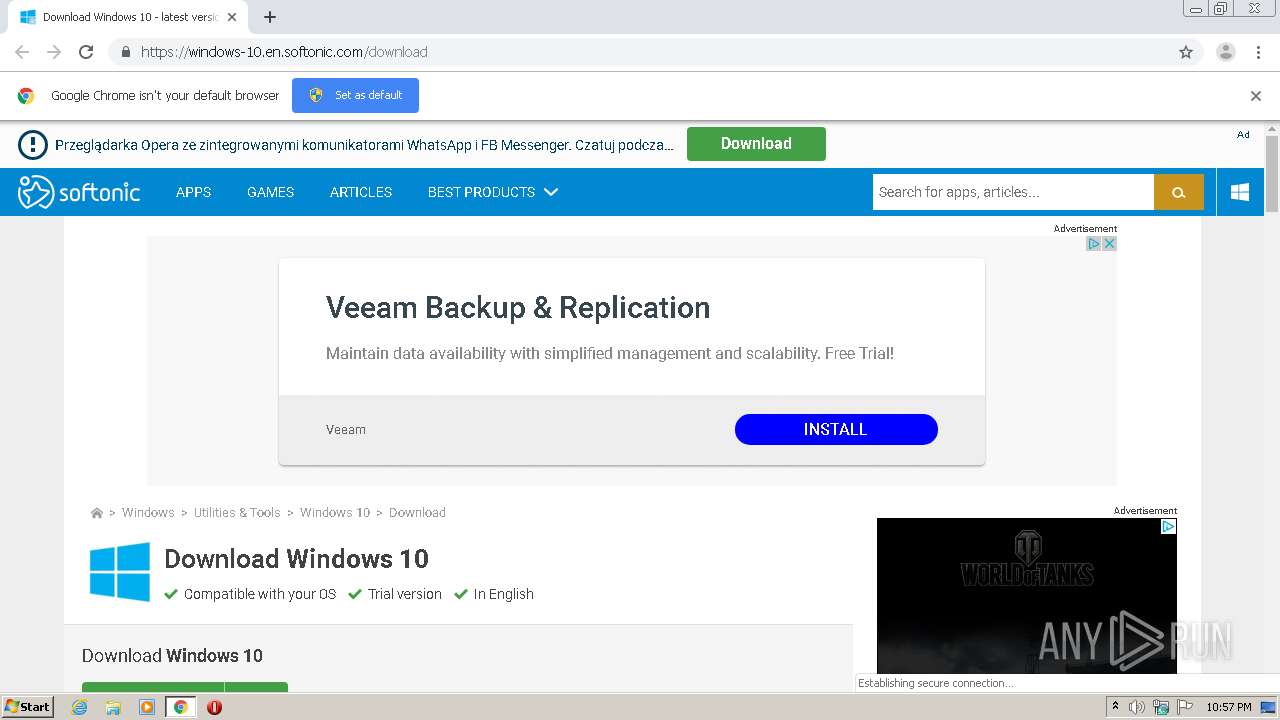
Task: Expand the BEST PRODUCTS dropdown
Action: (x=492, y=192)
